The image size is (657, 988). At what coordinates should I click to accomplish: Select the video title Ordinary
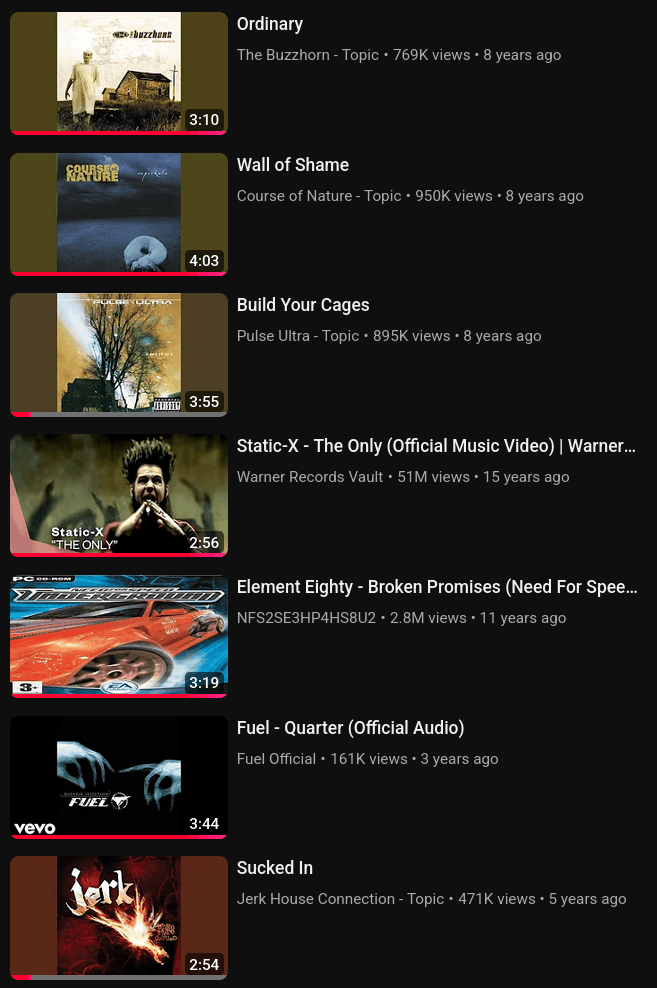coord(270,24)
